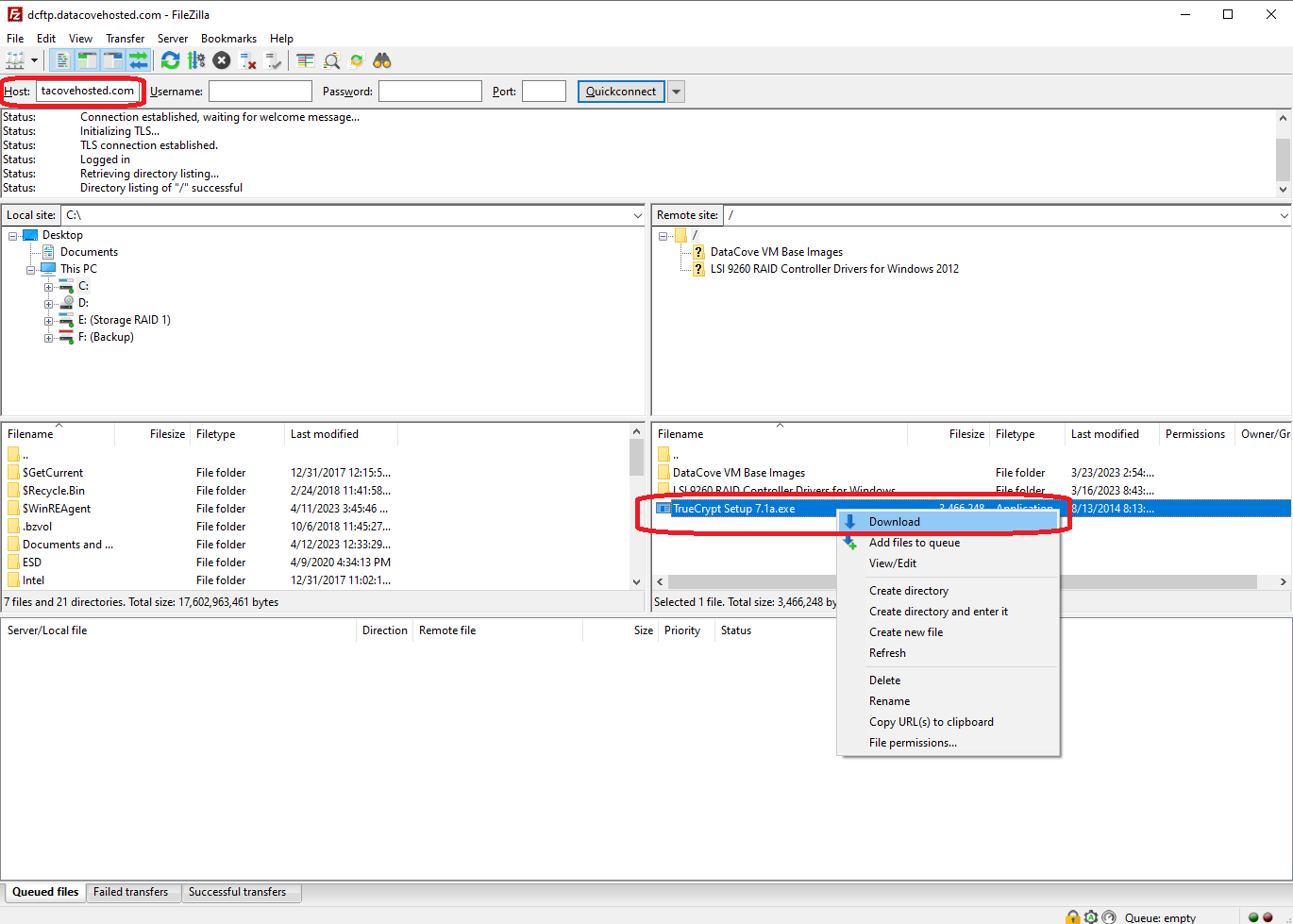Toggle the remote directory tree display

click(112, 60)
